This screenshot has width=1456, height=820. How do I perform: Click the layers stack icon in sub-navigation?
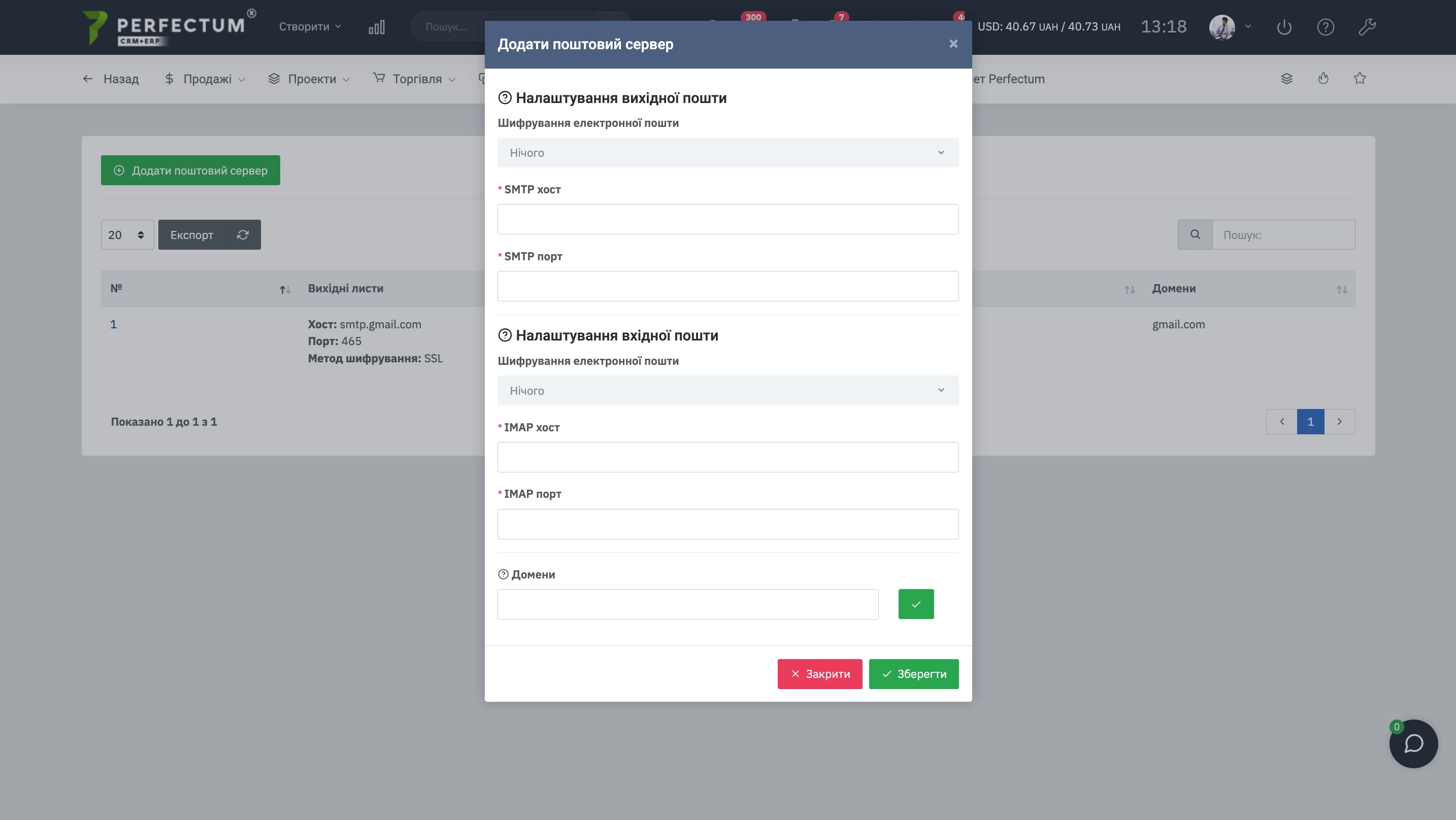tap(1286, 79)
